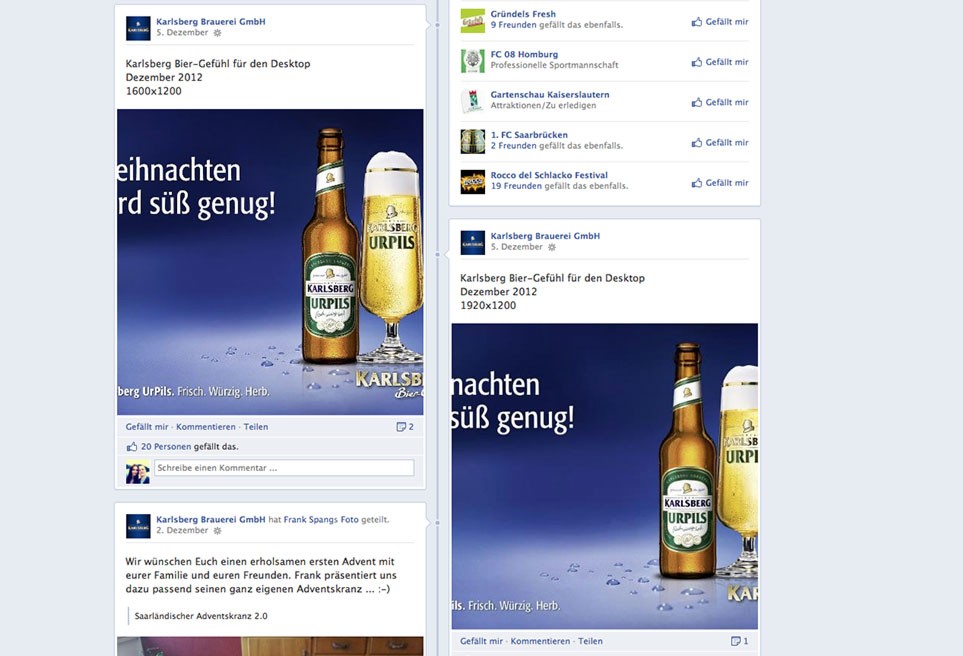
Task: Click Teilen under the 1600x1200 post
Action: [x=255, y=427]
